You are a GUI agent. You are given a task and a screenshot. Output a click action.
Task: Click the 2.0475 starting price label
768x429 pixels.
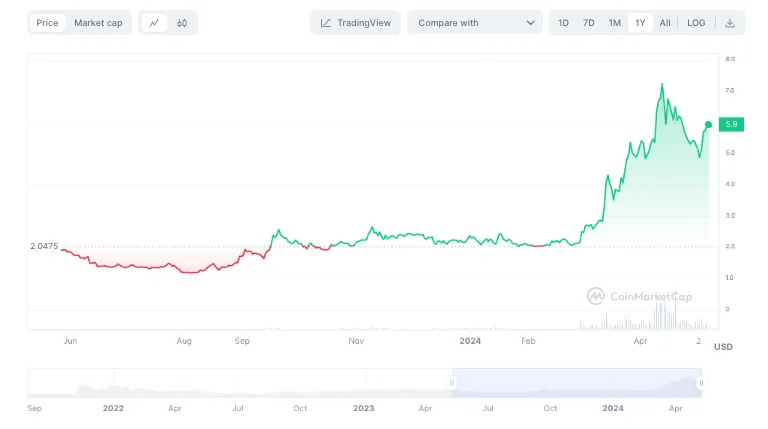click(44, 246)
